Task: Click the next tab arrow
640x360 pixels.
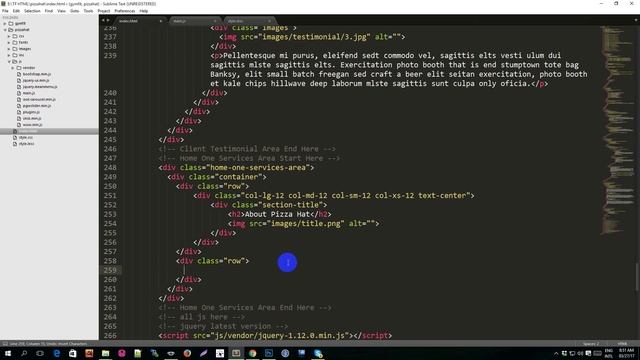Action: tap(108, 20)
